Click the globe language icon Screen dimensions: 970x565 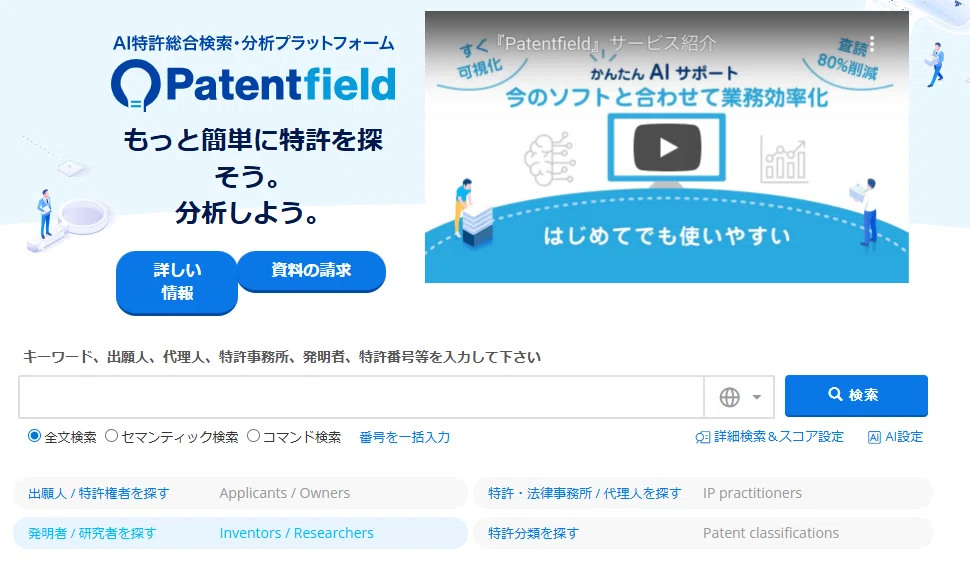[729, 397]
